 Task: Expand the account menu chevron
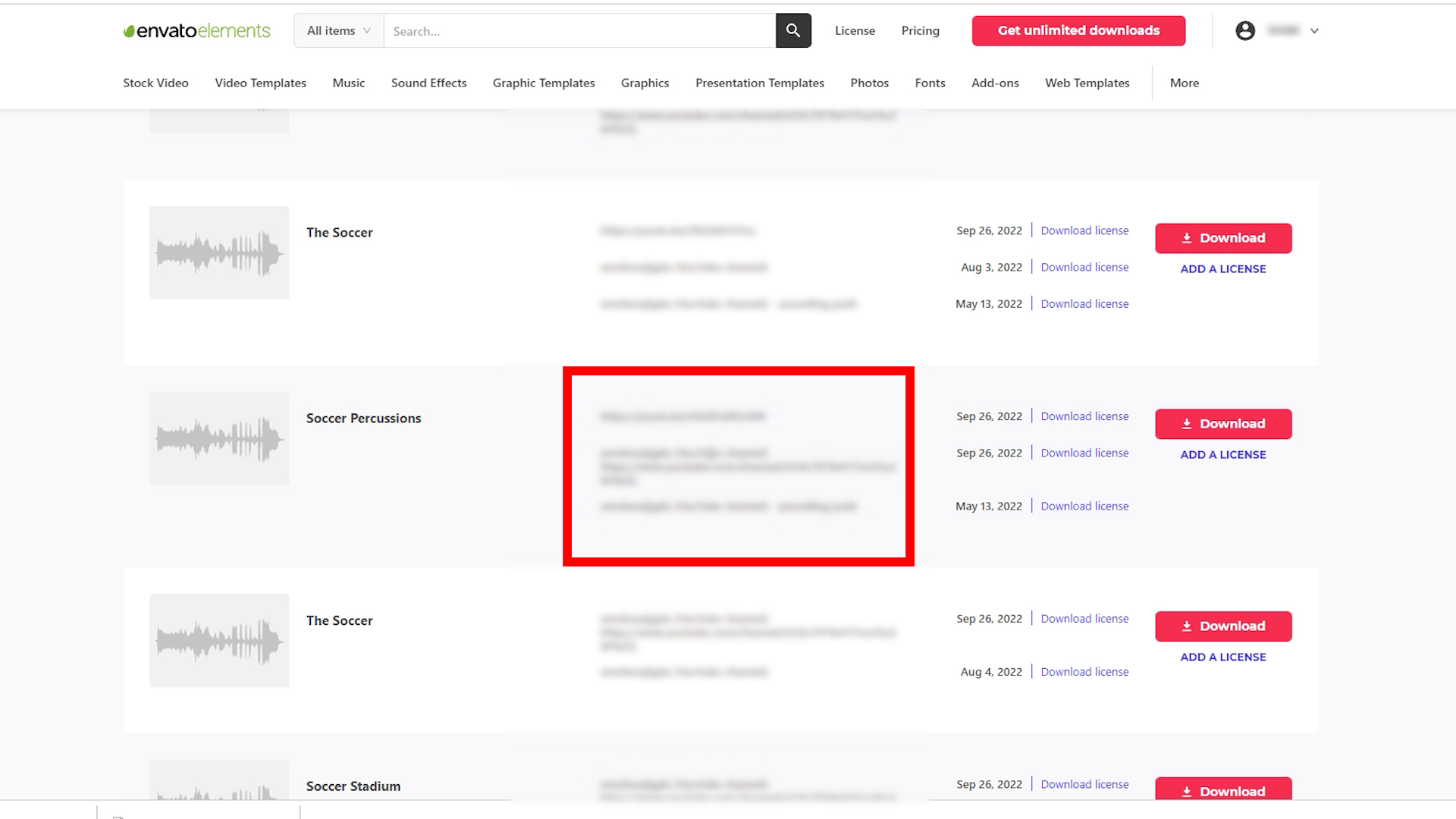[1314, 31]
